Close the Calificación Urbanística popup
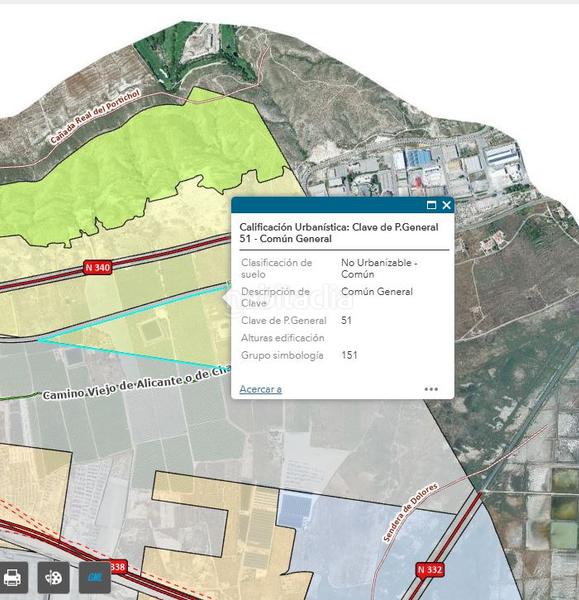This screenshot has width=579, height=600. pos(446,205)
